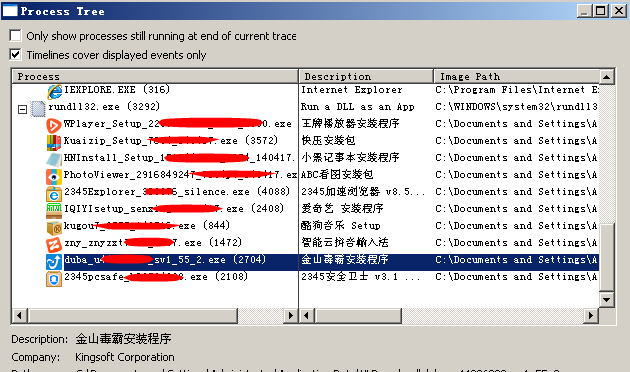Screen dimensions: 630x372
Task: Click the '智能云拼音输入法' description cell
Action: (345, 243)
